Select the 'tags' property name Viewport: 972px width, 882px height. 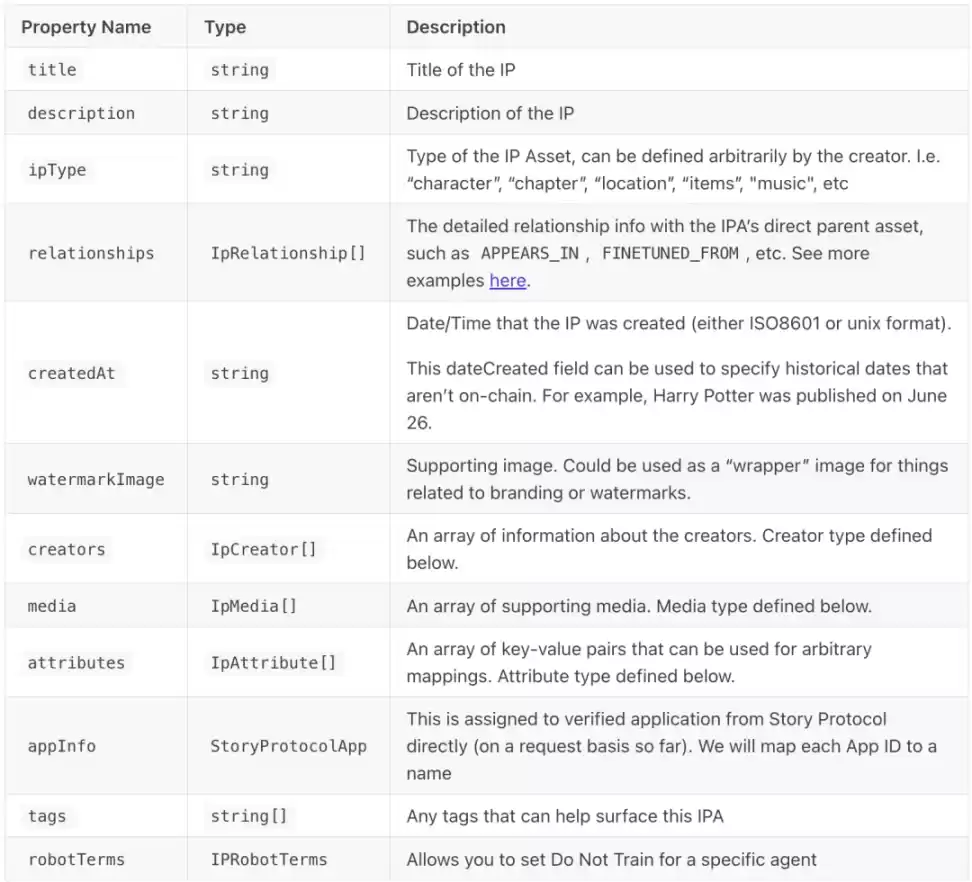(x=47, y=816)
